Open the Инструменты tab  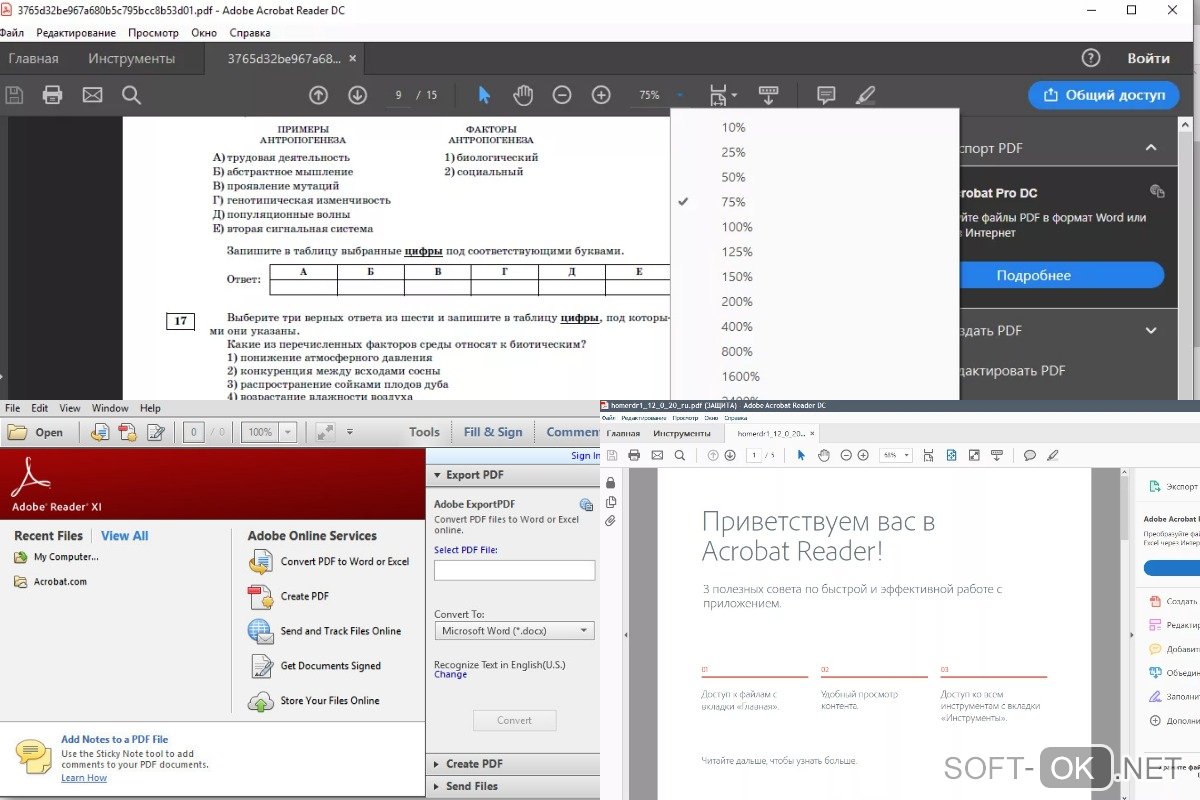[131, 58]
